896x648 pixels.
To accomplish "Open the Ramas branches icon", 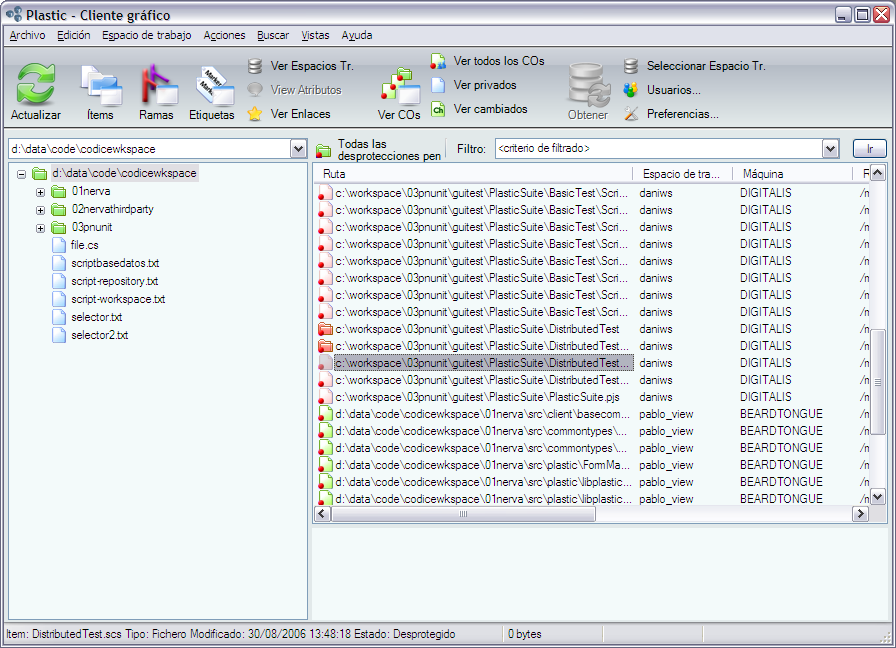I will pyautogui.click(x=157, y=85).
